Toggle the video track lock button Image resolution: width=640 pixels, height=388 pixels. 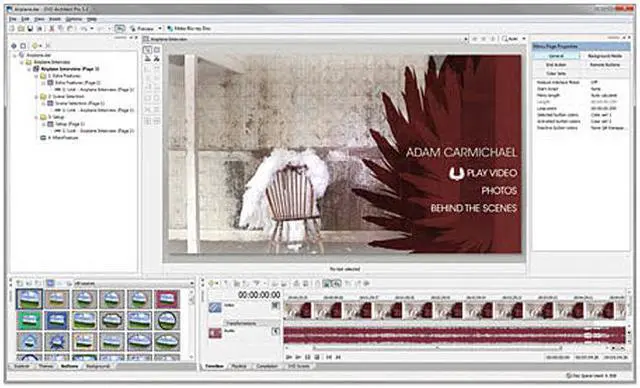point(276,306)
